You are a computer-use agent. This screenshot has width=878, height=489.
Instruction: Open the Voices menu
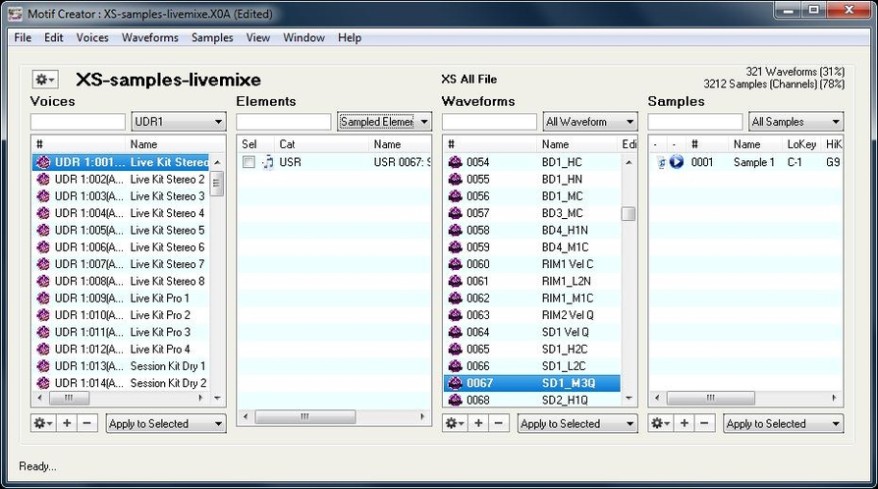click(x=92, y=38)
